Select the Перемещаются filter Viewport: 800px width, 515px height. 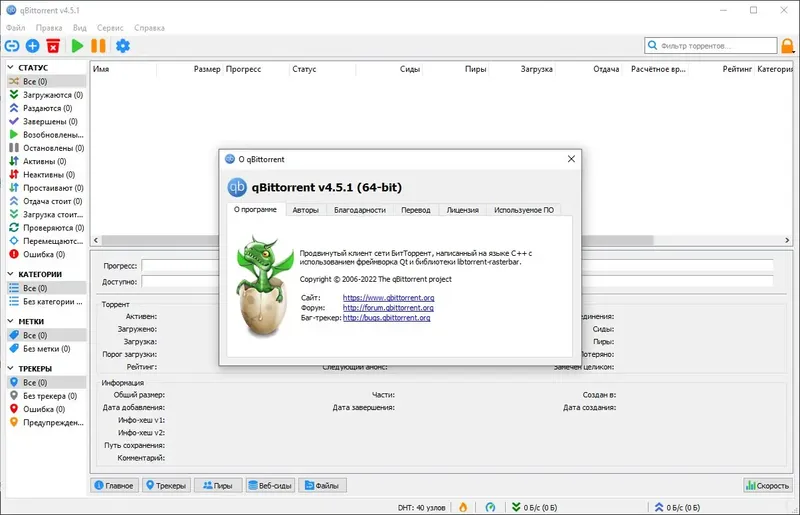point(46,241)
